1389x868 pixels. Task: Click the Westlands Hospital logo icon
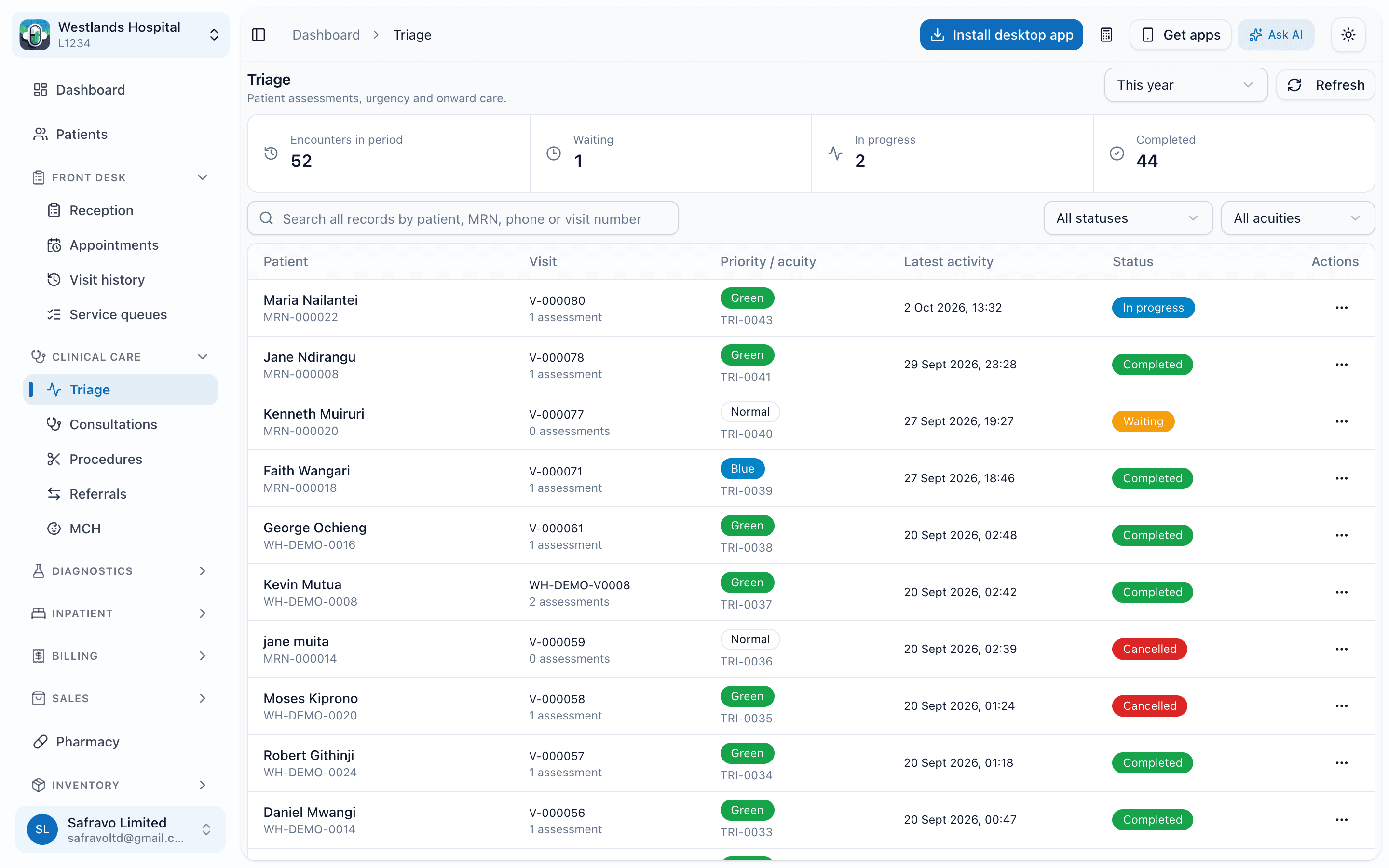[x=35, y=35]
